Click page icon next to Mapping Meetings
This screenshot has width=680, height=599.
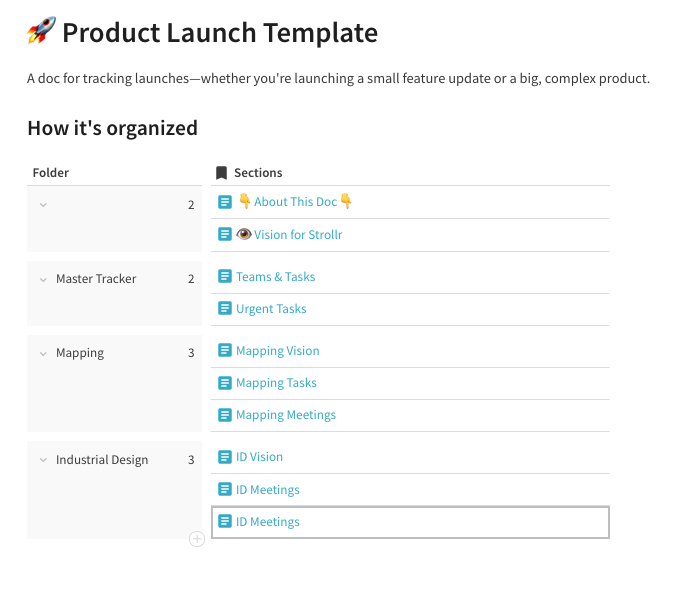coord(225,415)
